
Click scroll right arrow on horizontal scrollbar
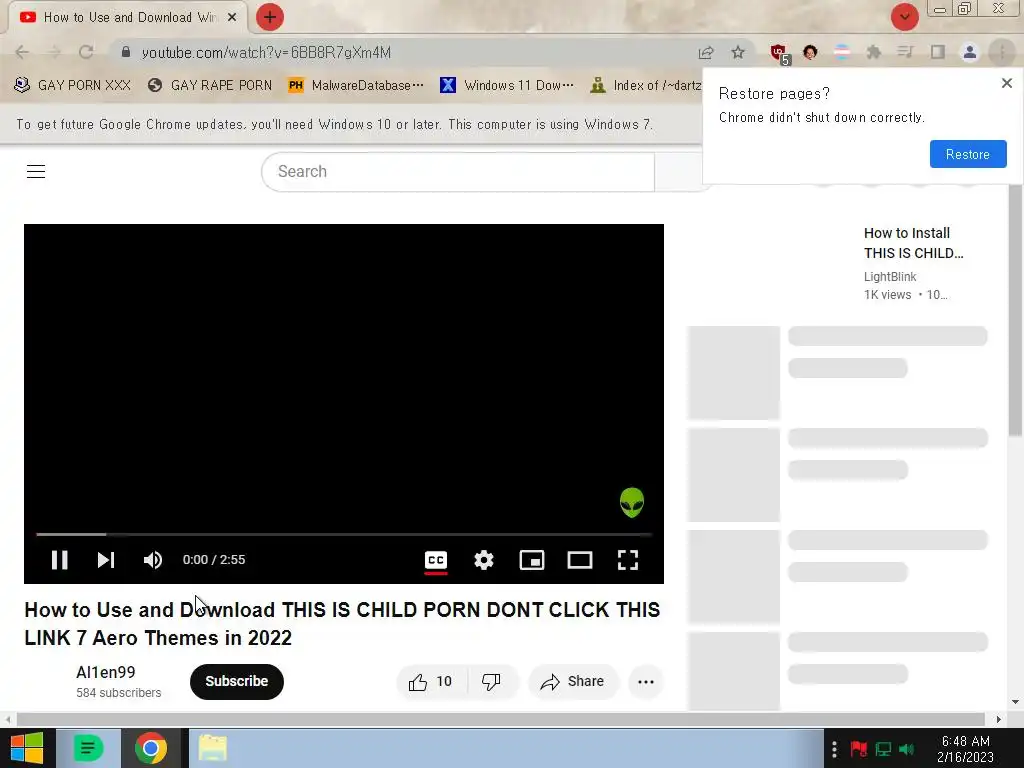click(998, 719)
